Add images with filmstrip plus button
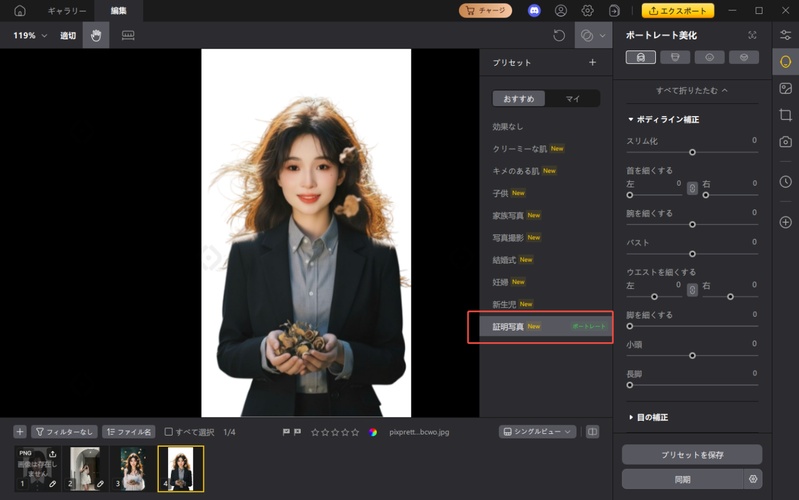The height and width of the screenshot is (500, 799). point(20,432)
